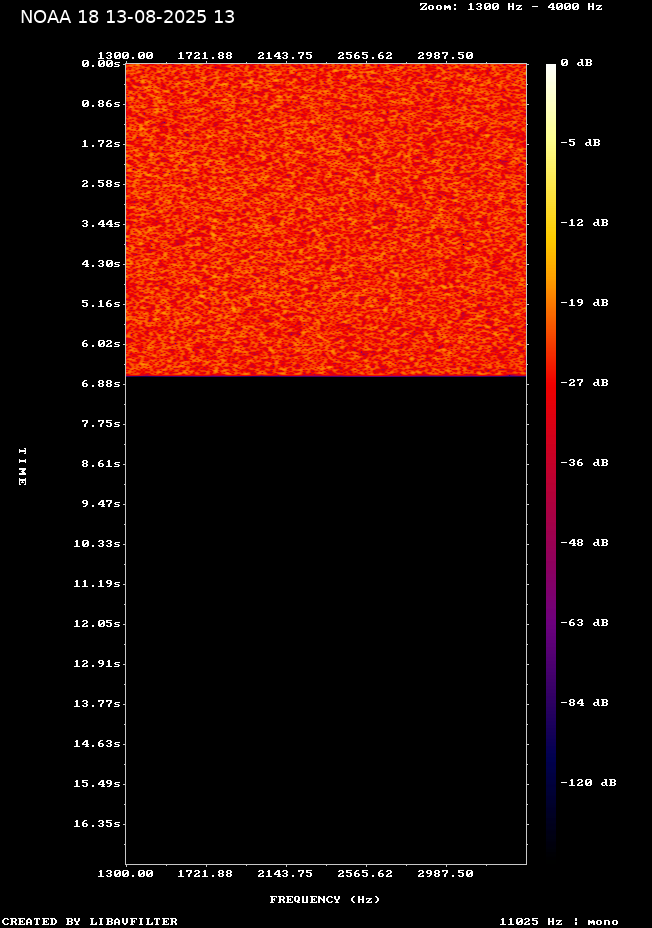Viewport: 652px width, 928px height.
Task: Click the 7.75s time label
Action: point(101,424)
